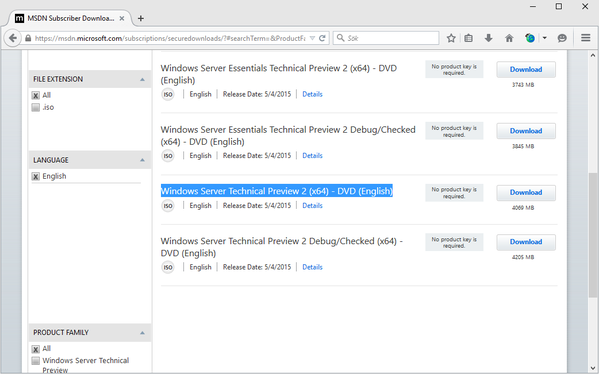599x374 pixels.
Task: Click the 3743 MB file size text
Action: (523, 85)
